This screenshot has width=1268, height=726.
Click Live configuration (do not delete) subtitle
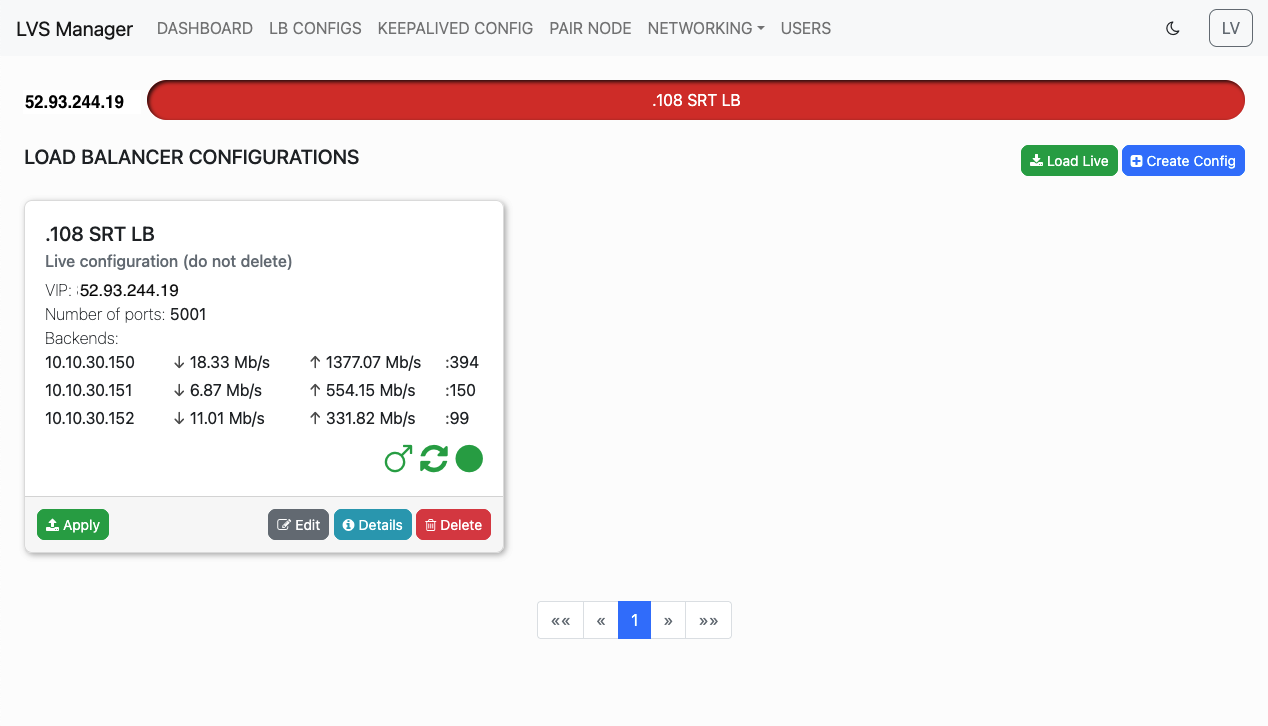coord(168,261)
